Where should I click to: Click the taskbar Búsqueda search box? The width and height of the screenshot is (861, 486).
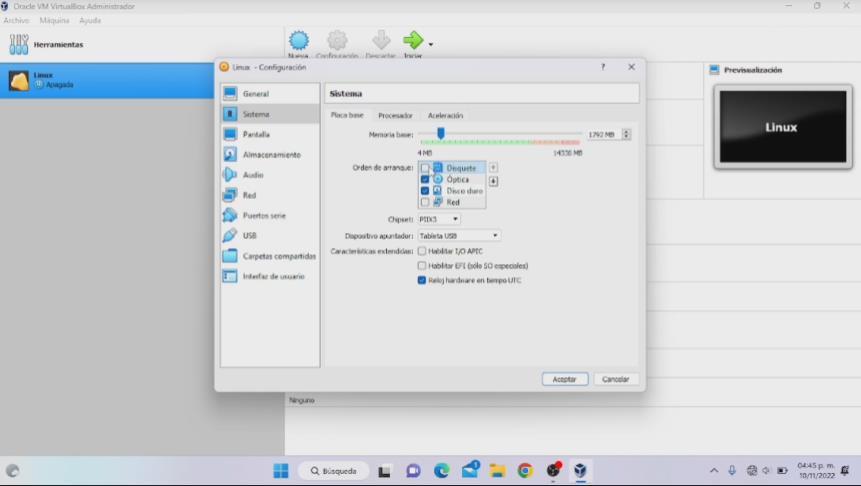click(333, 471)
